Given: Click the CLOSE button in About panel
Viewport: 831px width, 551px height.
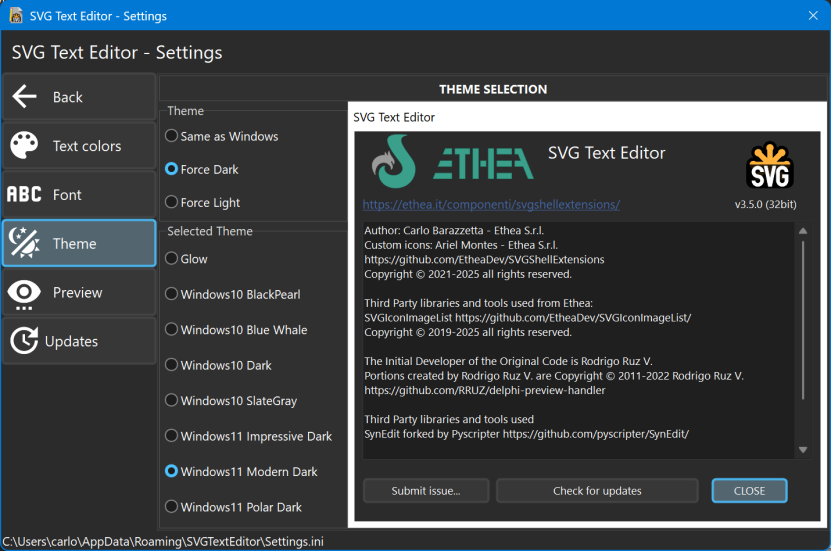Looking at the screenshot, I should [x=749, y=491].
